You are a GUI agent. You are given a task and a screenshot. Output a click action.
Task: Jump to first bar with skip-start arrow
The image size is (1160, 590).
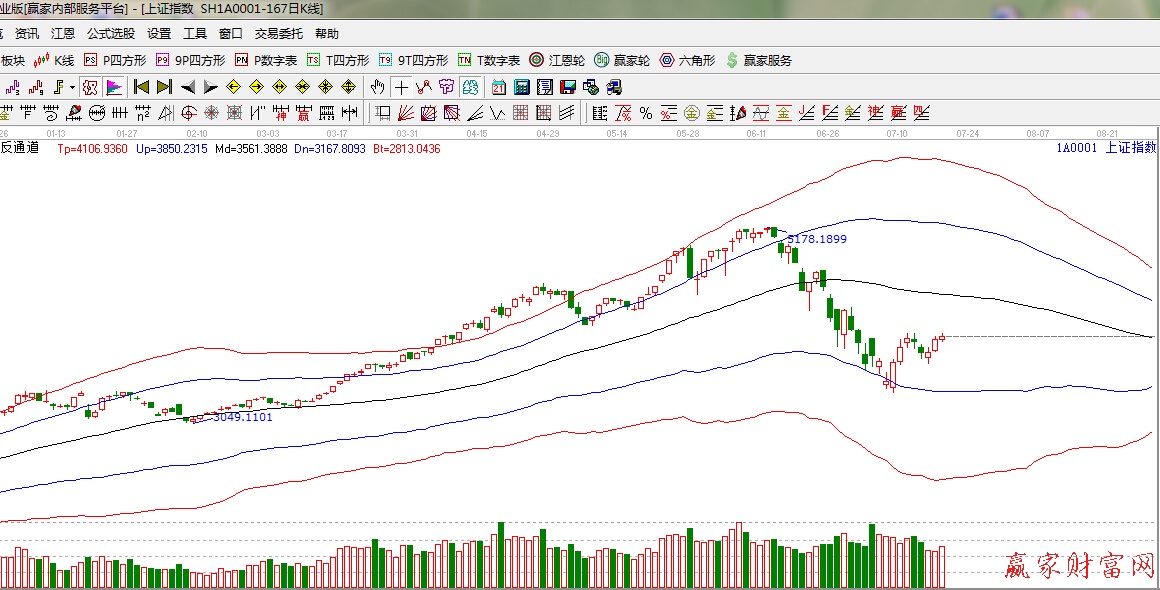(x=141, y=87)
